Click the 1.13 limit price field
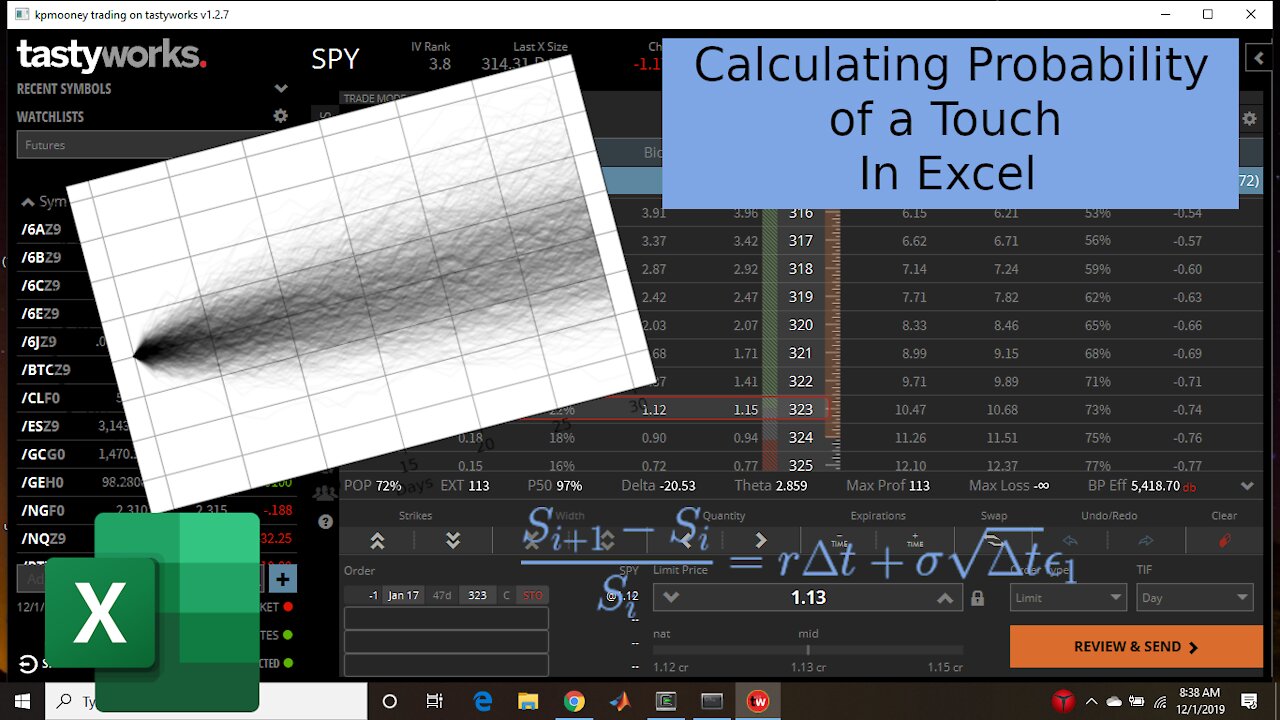Image resolution: width=1280 pixels, height=720 pixels. pyautogui.click(x=808, y=598)
